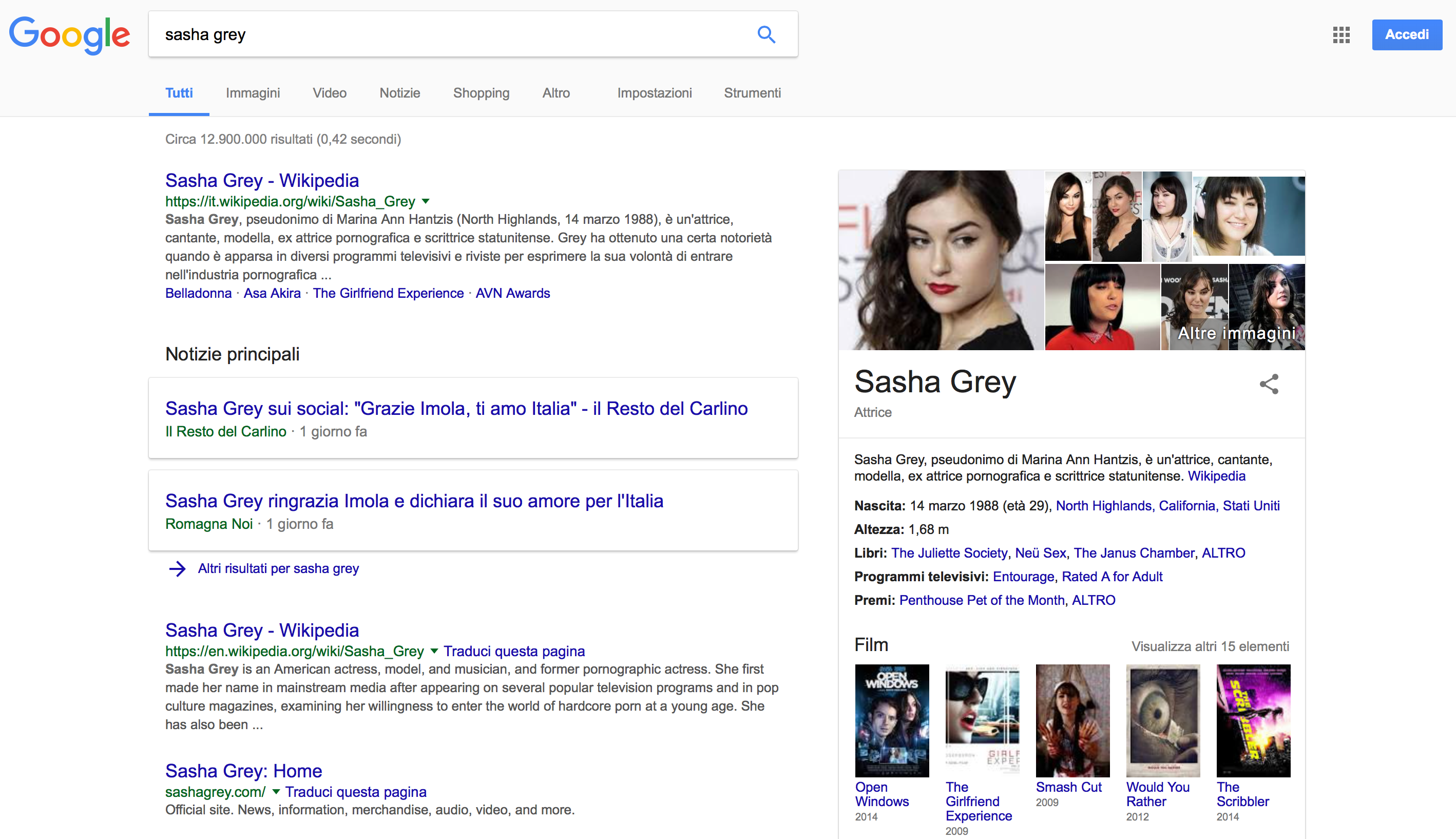The width and height of the screenshot is (1456, 839).
Task: Open North Highlands, California, Stati Uniti link
Action: [1167, 506]
